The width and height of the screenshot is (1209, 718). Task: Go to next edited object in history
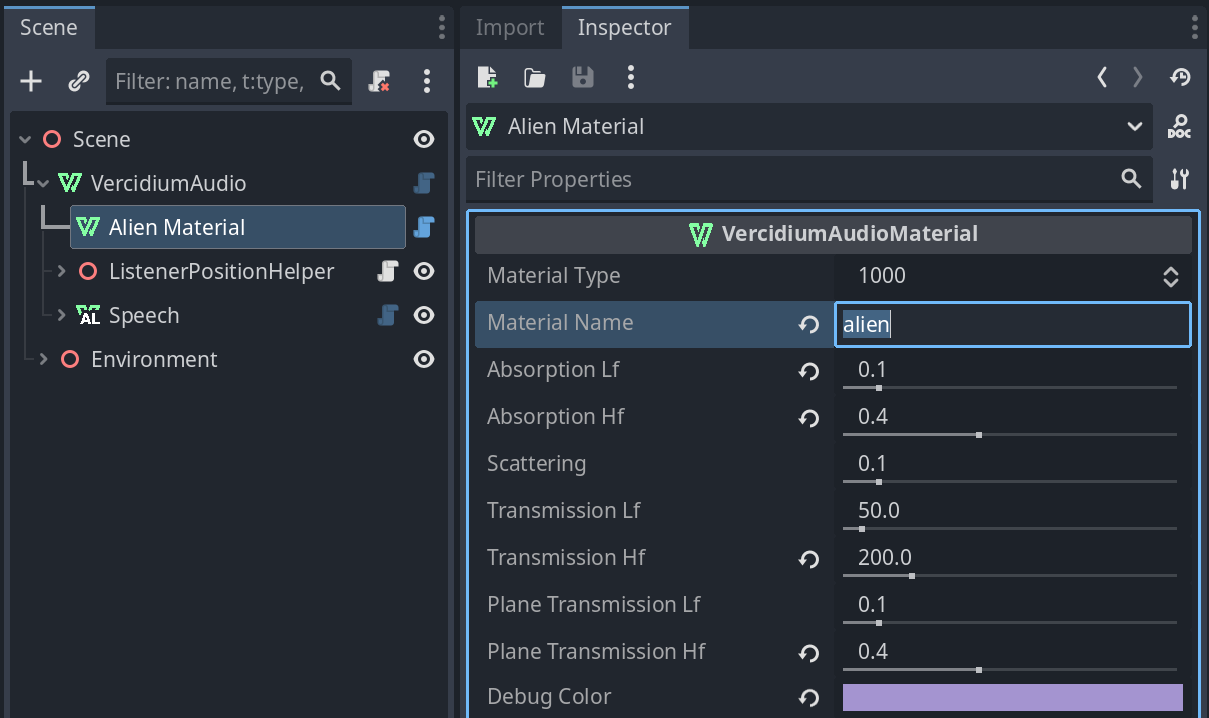pos(1137,77)
